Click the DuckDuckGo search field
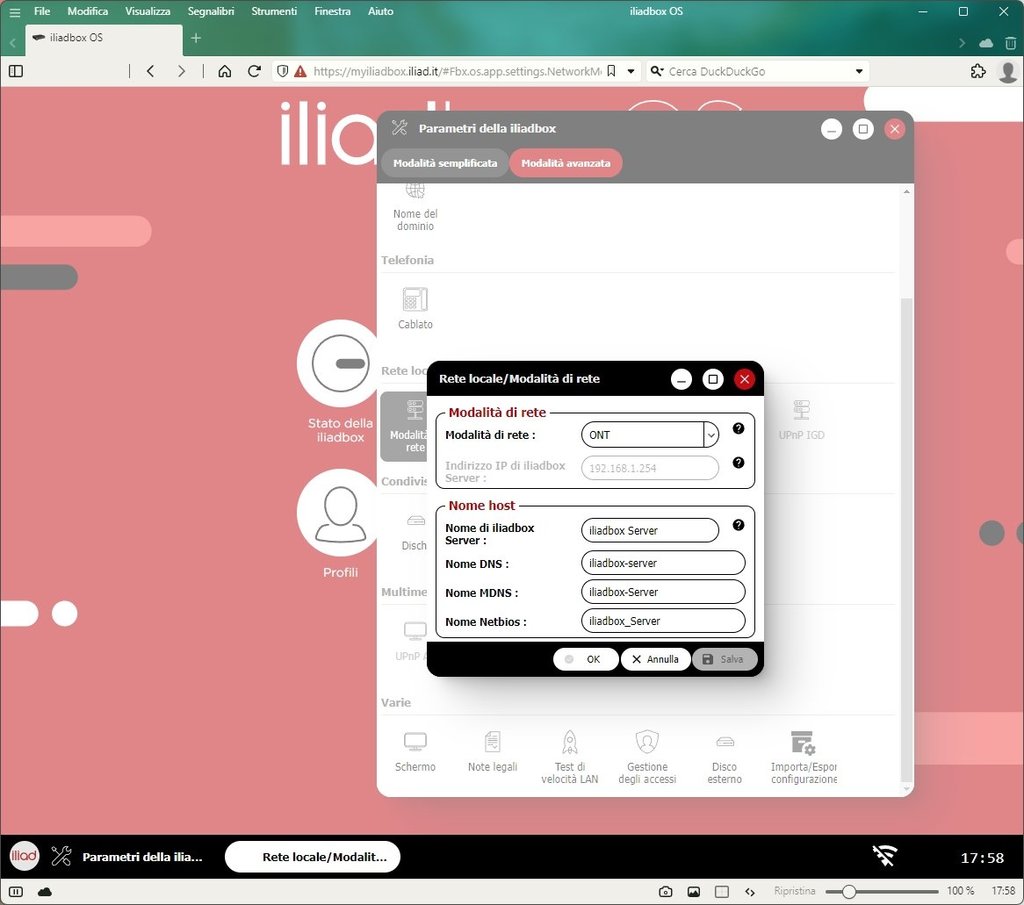 [758, 71]
